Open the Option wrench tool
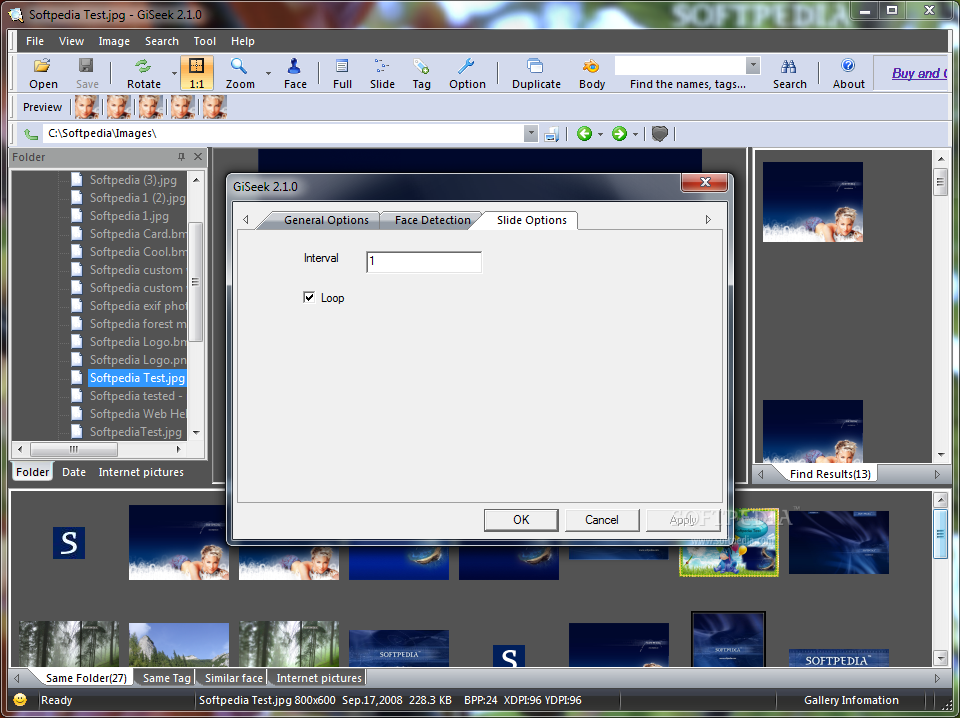 (467, 73)
